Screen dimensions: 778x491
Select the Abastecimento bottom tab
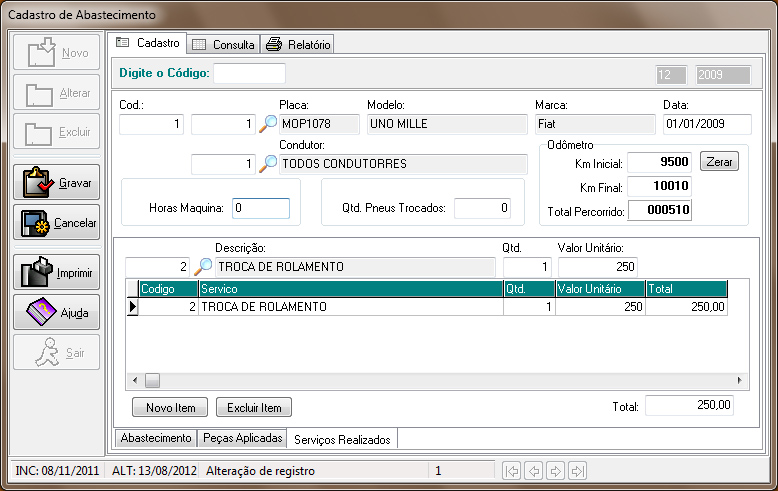click(x=156, y=438)
